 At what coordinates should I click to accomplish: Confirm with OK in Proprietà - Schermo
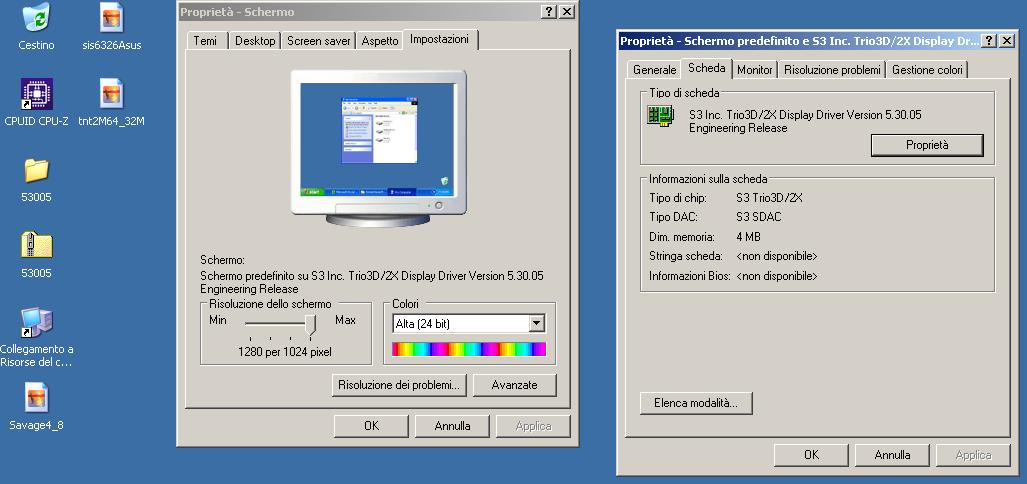click(371, 426)
